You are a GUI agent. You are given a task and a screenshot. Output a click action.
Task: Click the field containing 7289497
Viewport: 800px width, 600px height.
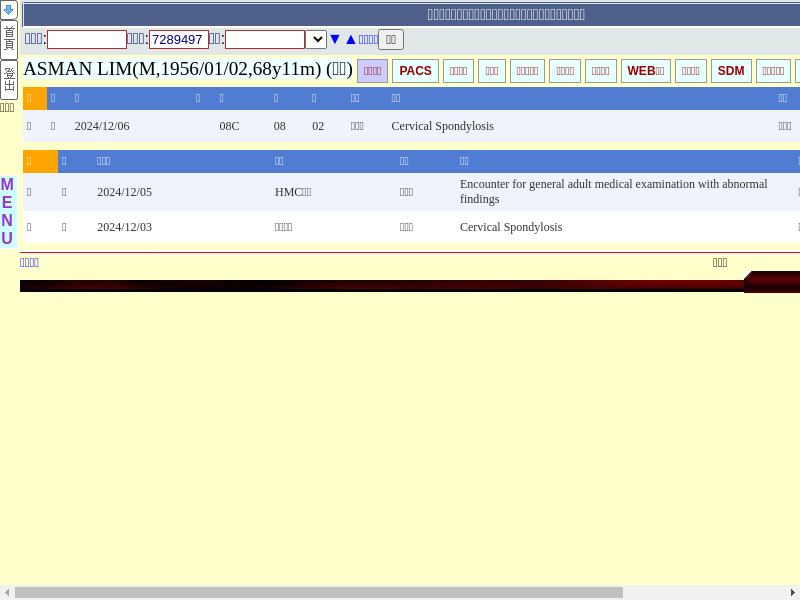pos(179,40)
